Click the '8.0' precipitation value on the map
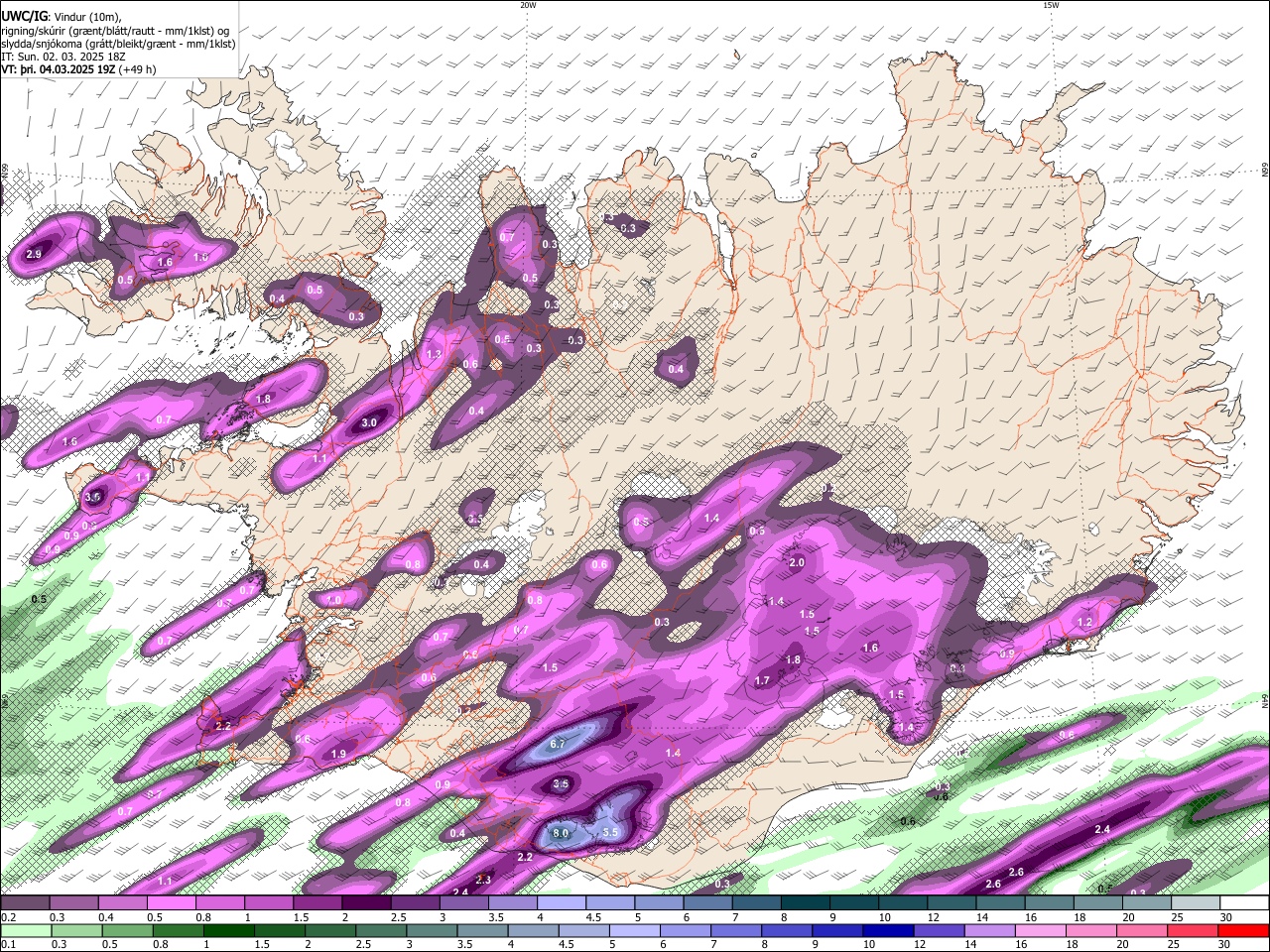1270x952 pixels. pos(561,833)
